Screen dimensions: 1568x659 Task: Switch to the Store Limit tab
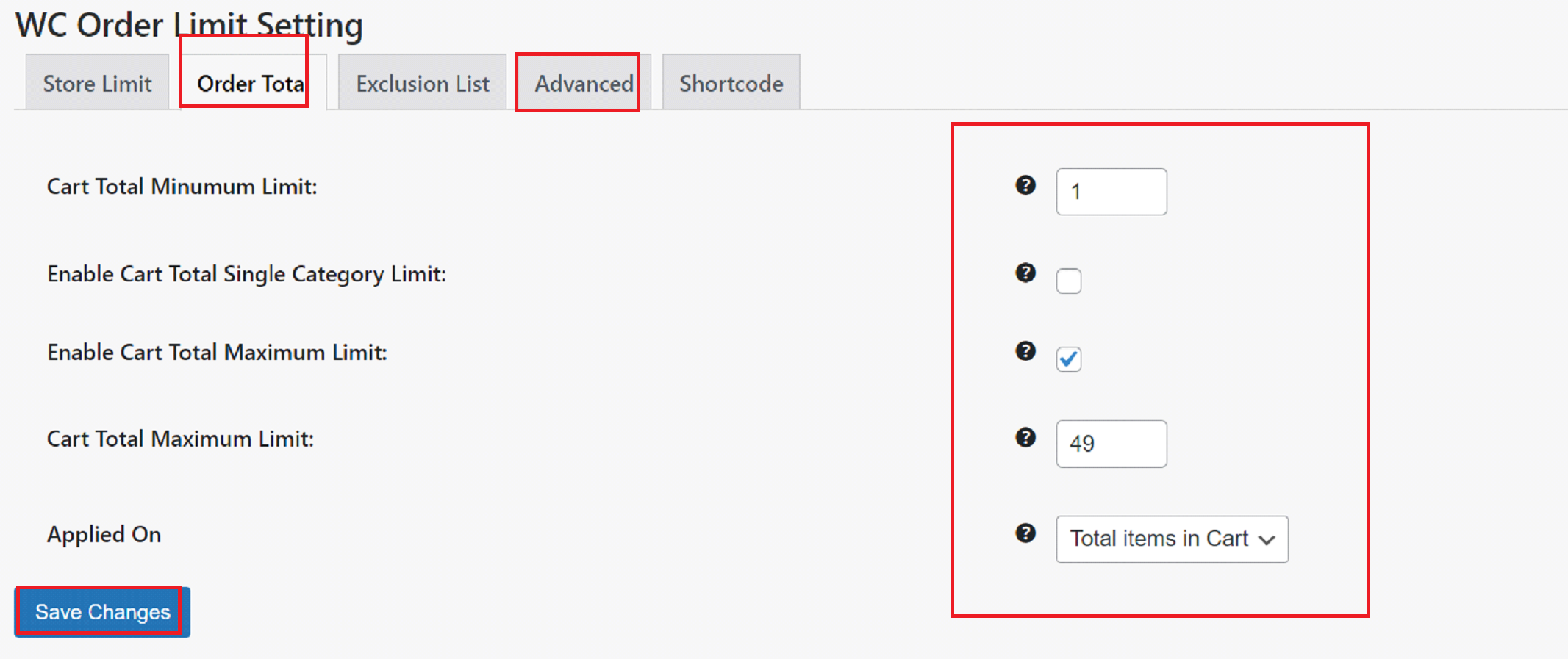(97, 83)
